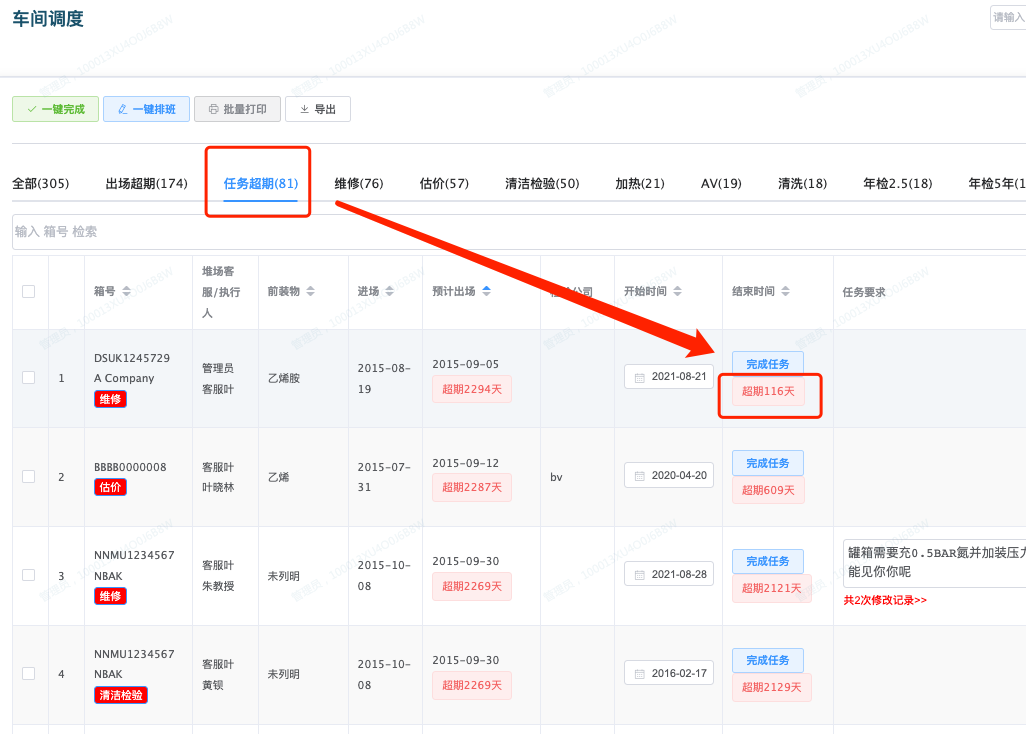The image size is (1026, 734).
Task: Click the 估价 tag under BBBB0000008
Action: (110, 487)
